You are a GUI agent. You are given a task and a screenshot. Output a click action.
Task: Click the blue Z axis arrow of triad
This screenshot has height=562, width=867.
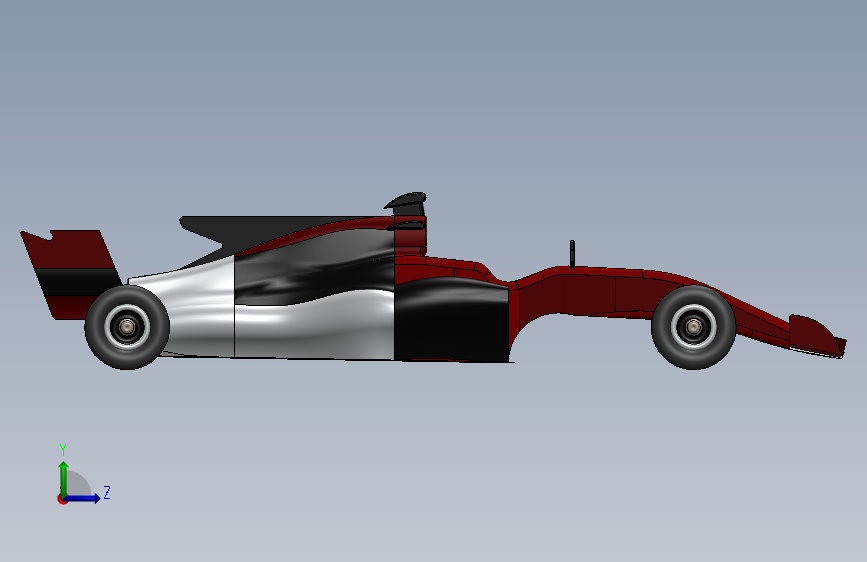tap(83, 498)
